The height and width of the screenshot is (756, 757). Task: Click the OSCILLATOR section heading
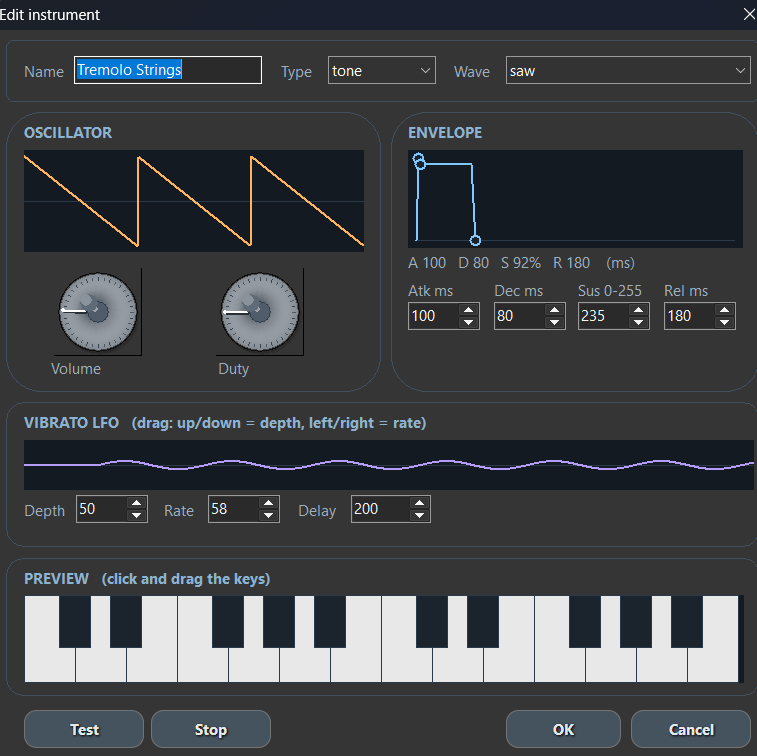click(x=68, y=133)
